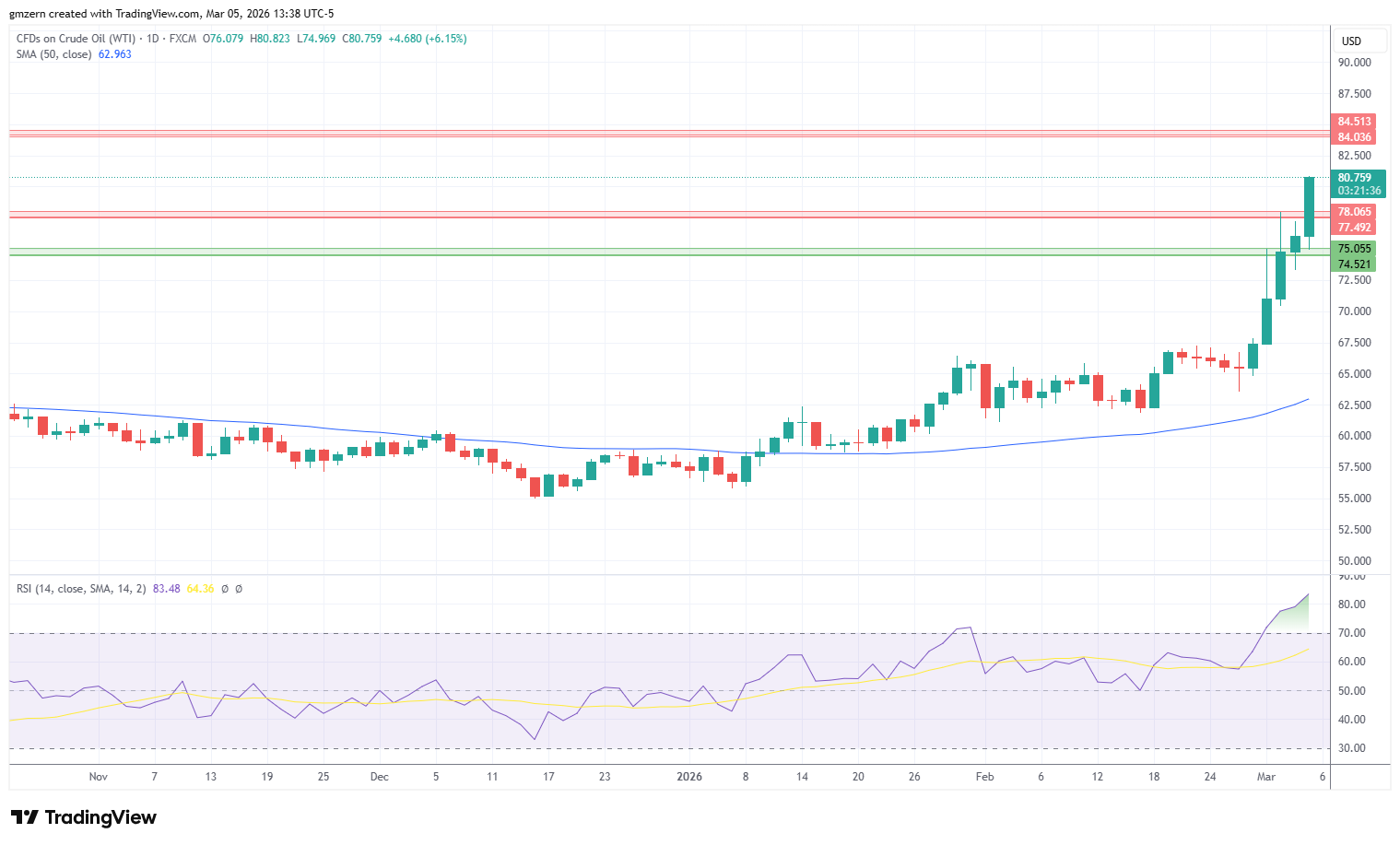The image size is (1400, 845).
Task: Select the high value H80.823
Action: pyautogui.click(x=270, y=39)
